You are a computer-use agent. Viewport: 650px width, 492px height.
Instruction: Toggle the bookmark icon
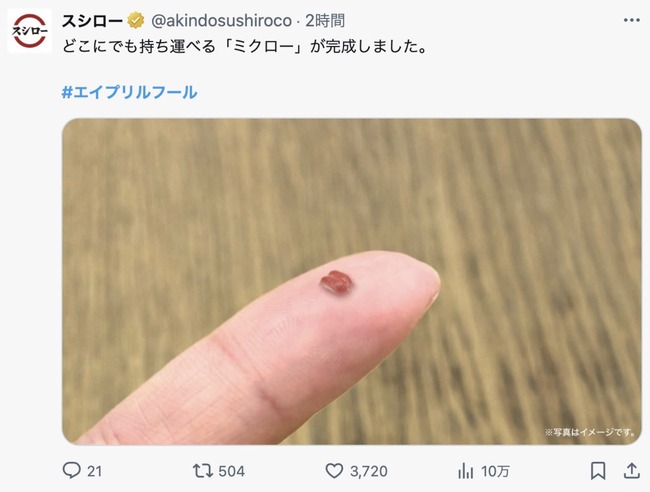pyautogui.click(x=598, y=471)
